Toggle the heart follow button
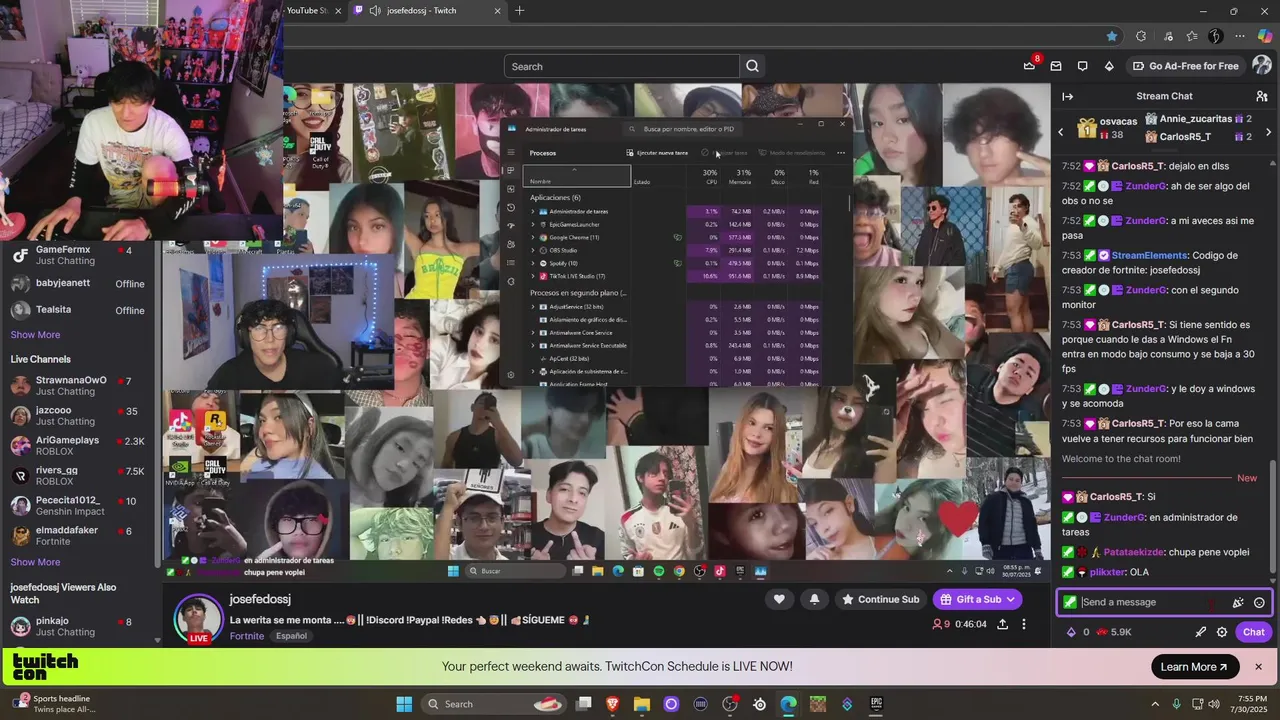 [779, 599]
